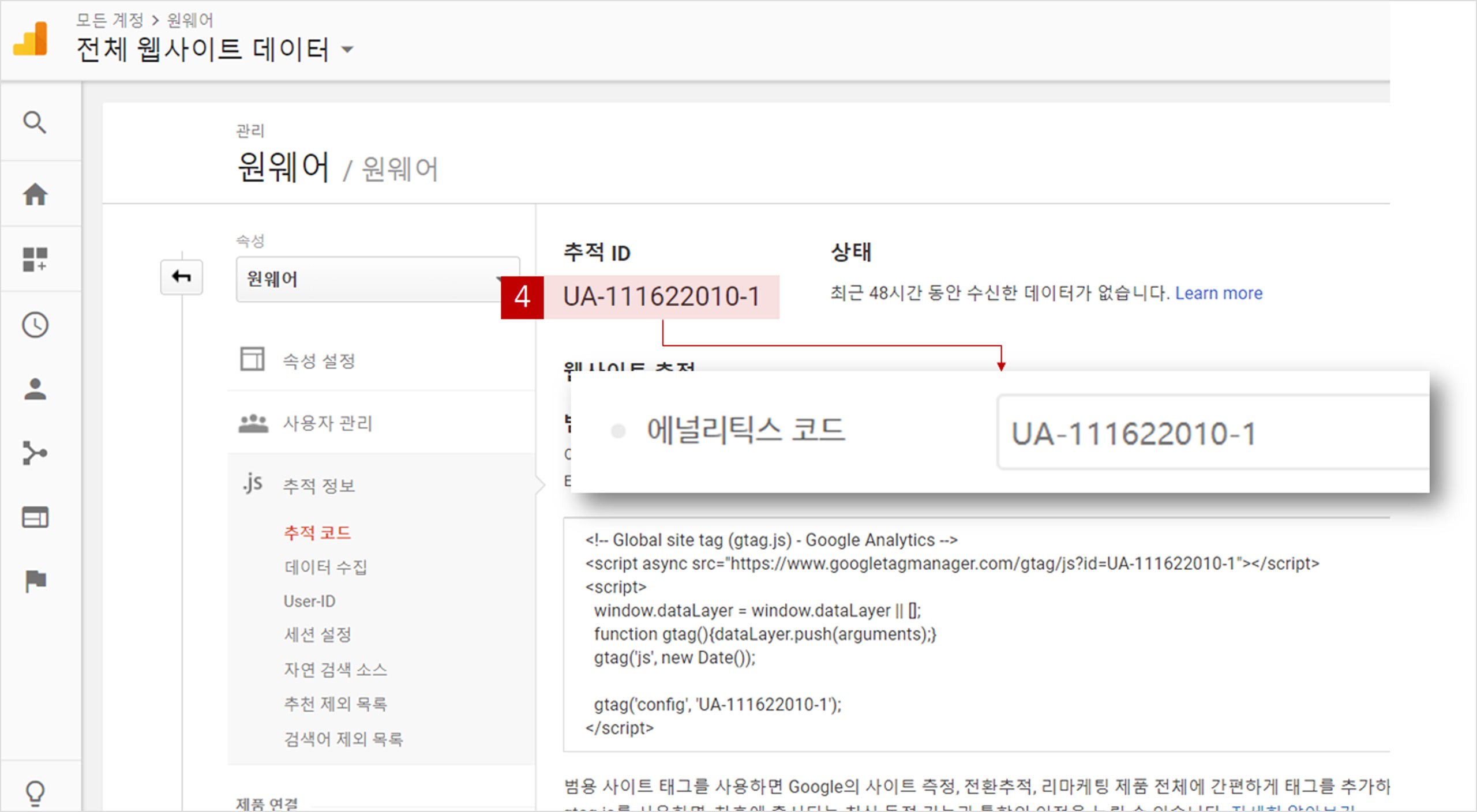Open the Realtime clock icon
Screen dimensions: 1477x812
(35, 325)
